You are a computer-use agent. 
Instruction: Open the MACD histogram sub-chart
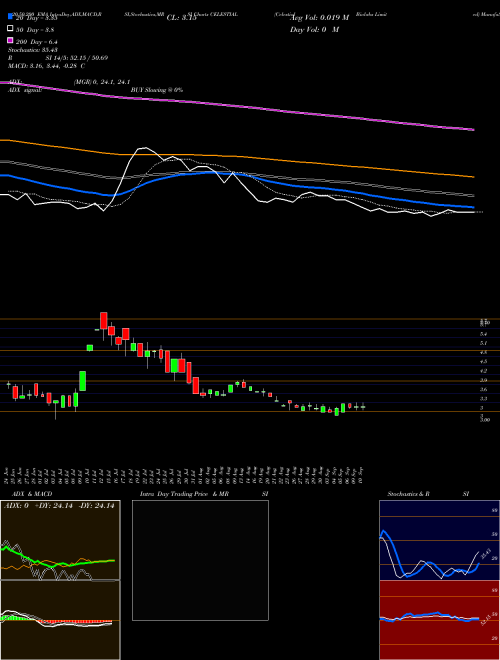pos(60,620)
